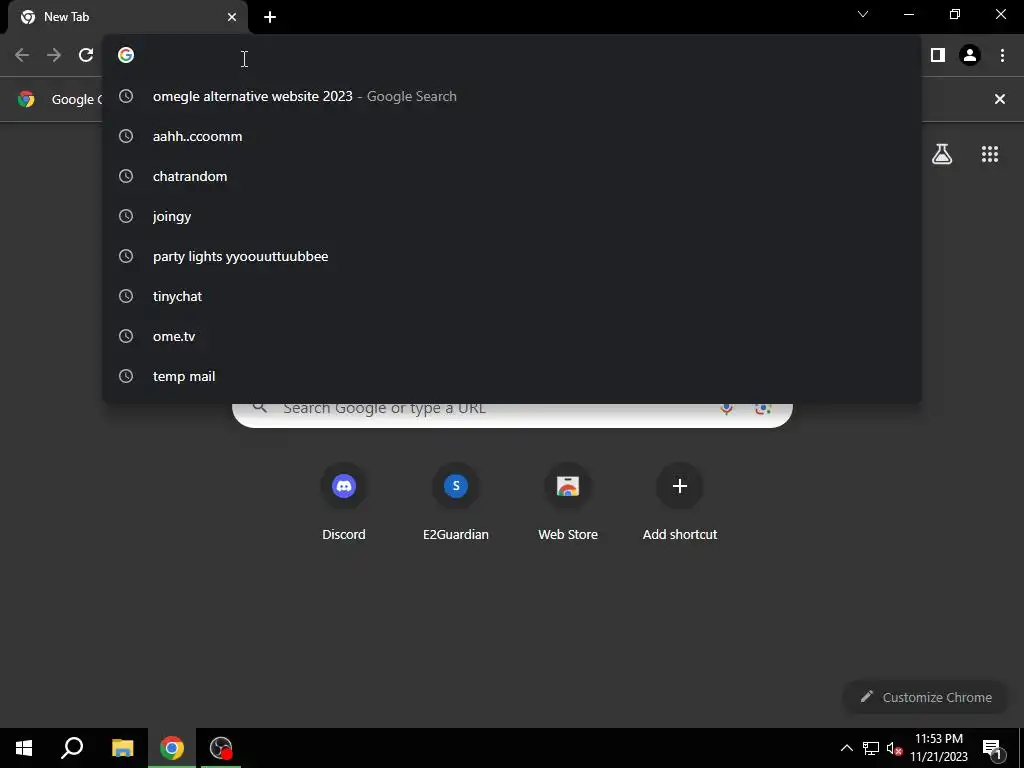Screen dimensions: 1024x768
Task: Click the network status tray icon
Action: [871, 748]
